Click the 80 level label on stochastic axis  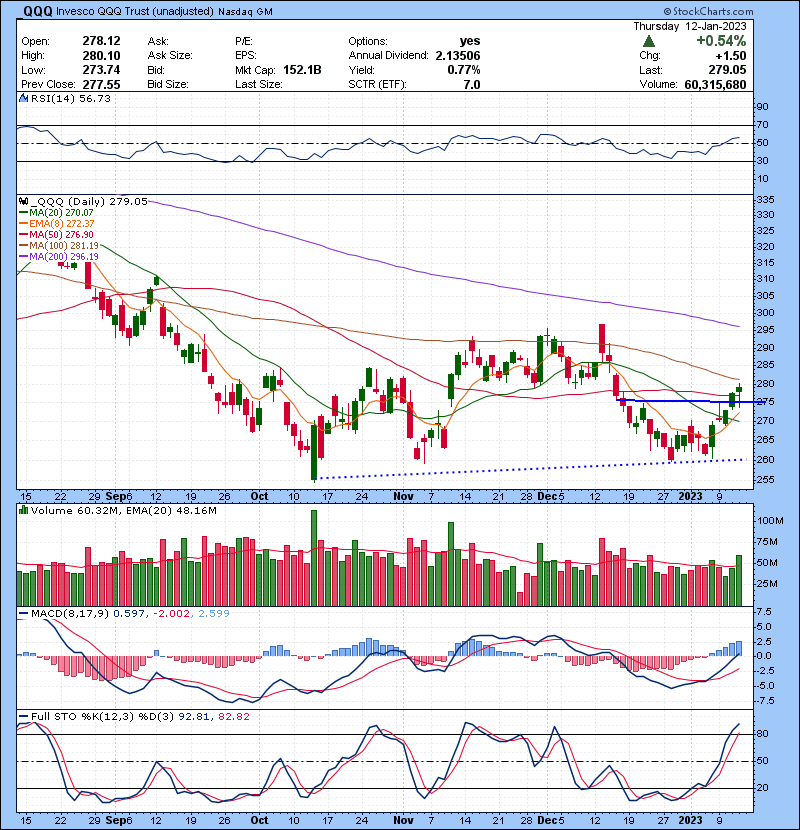pos(762,734)
